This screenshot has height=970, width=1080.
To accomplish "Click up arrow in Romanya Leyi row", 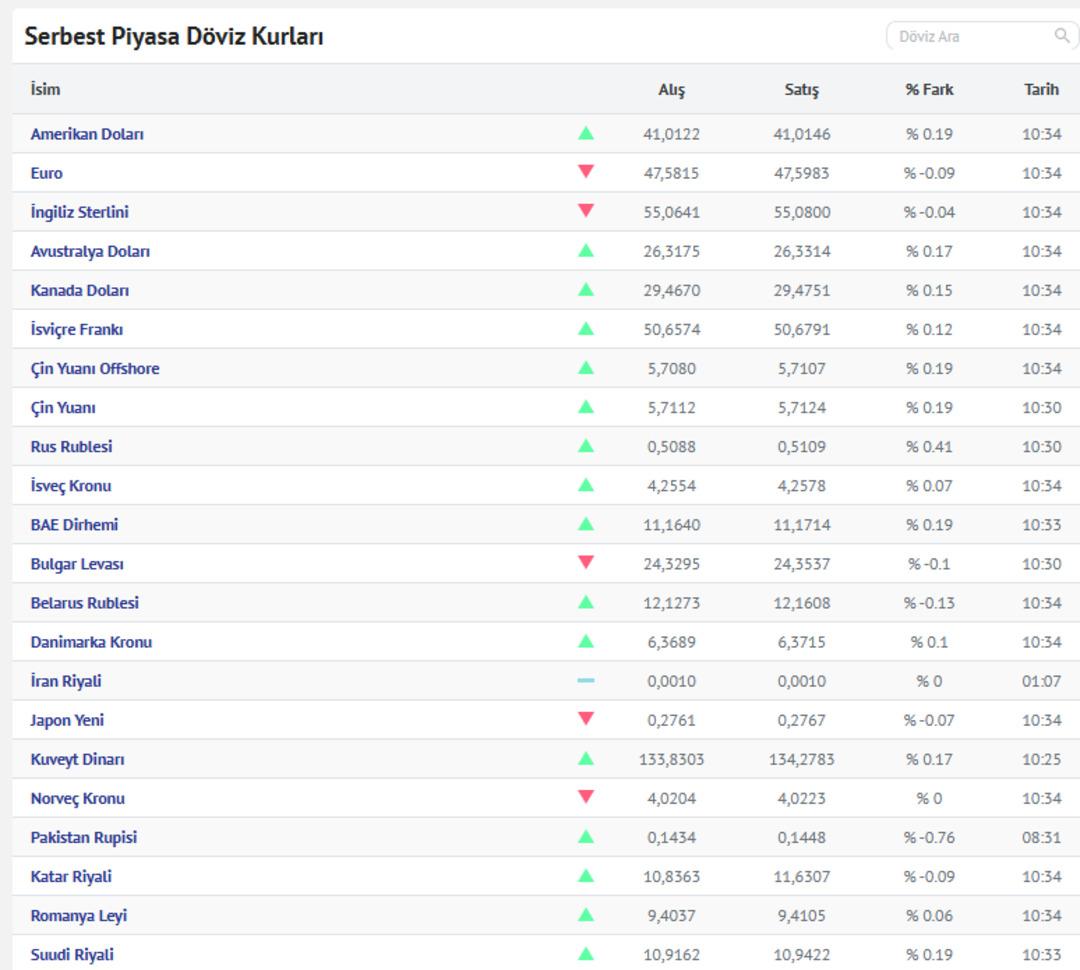I will tap(585, 915).
